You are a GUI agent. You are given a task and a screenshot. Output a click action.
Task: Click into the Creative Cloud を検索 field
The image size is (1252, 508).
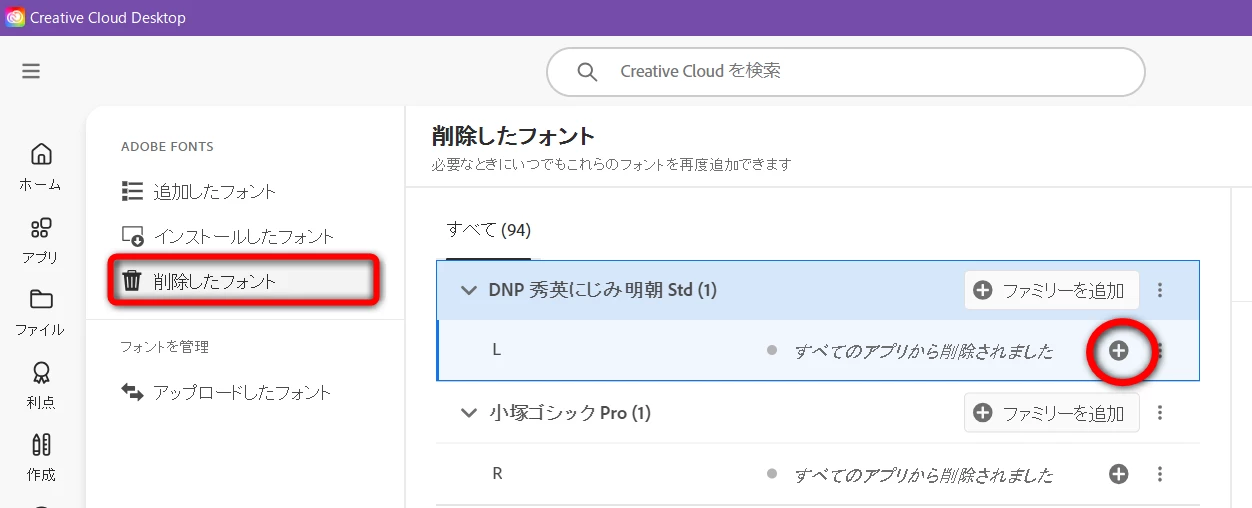845,72
